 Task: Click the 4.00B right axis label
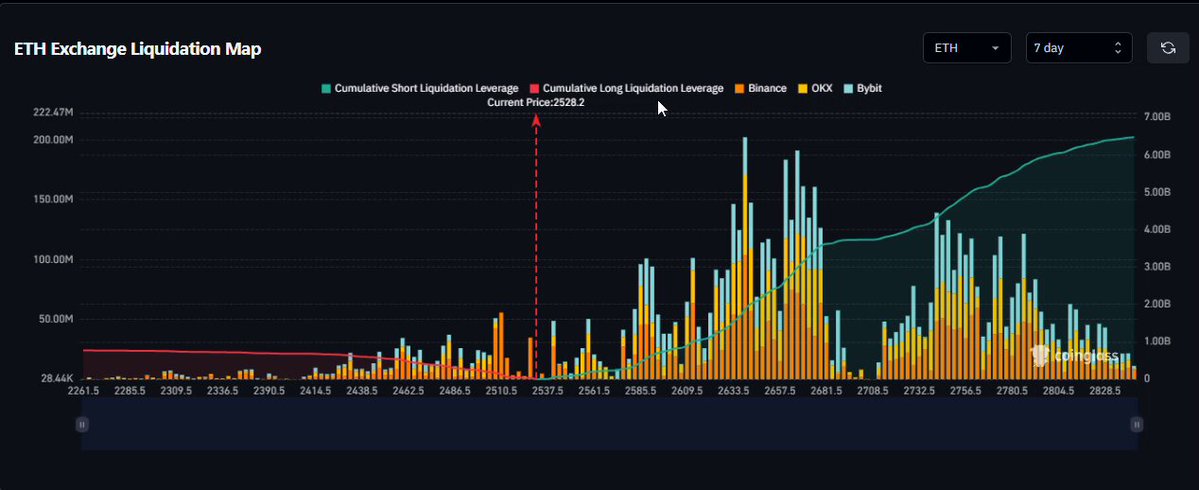pyautogui.click(x=1157, y=229)
